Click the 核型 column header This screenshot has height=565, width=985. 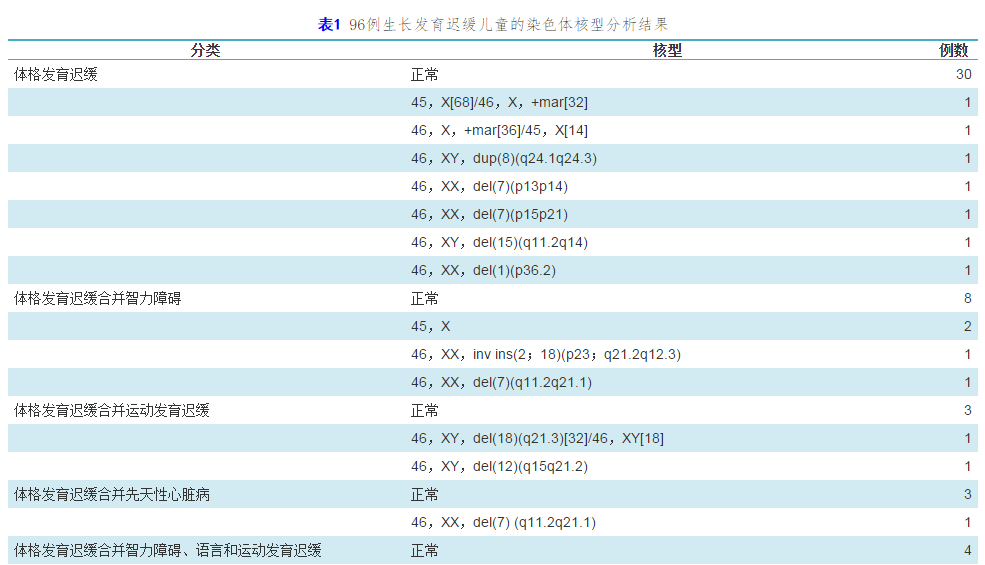pyautogui.click(x=667, y=51)
